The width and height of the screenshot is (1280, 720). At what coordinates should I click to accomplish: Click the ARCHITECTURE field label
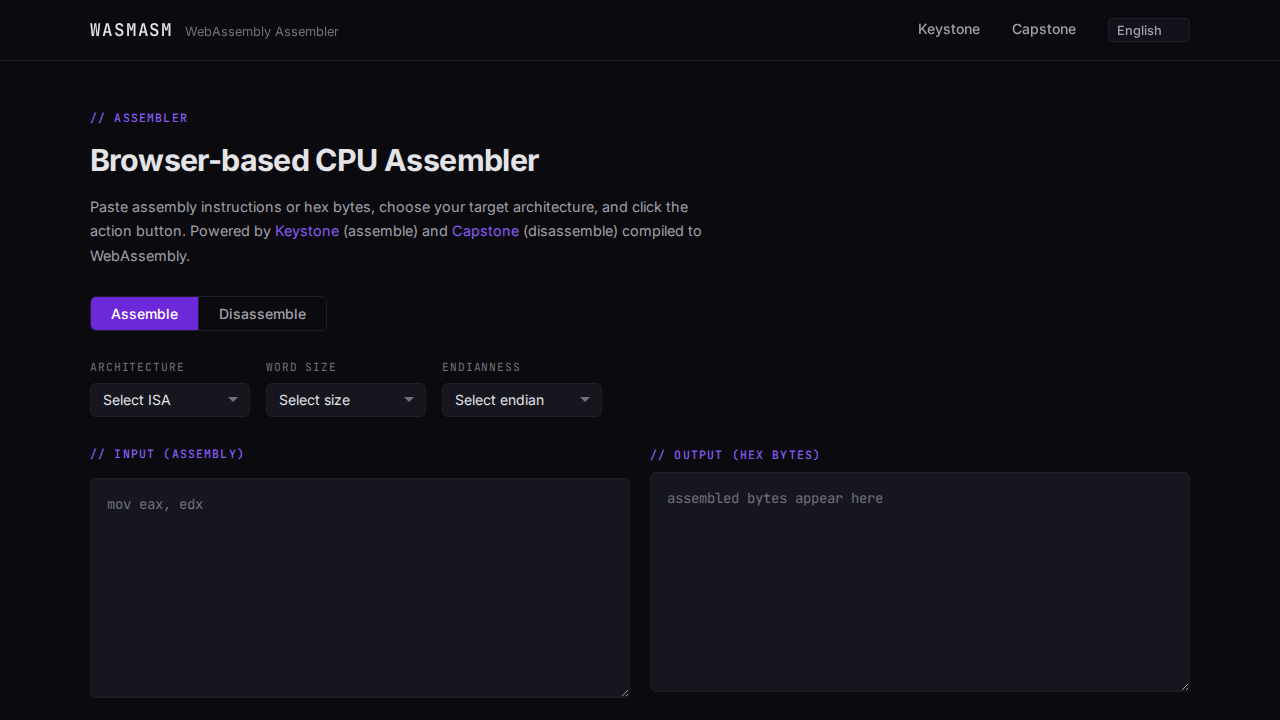137,367
